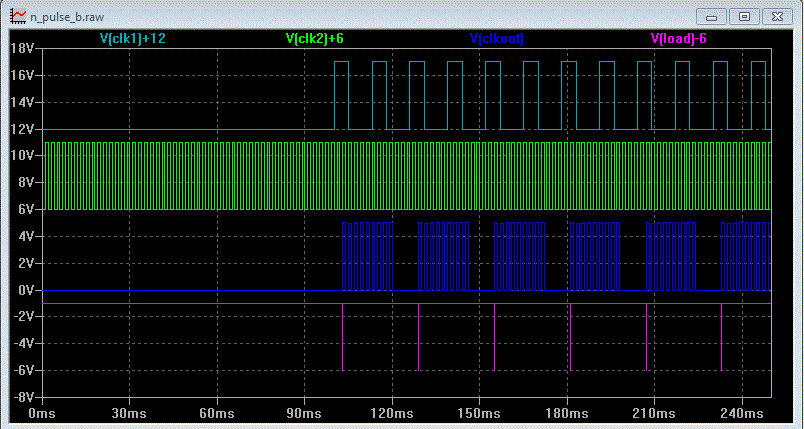
Task: Click the 12V vertical axis label
Action: 22,130
